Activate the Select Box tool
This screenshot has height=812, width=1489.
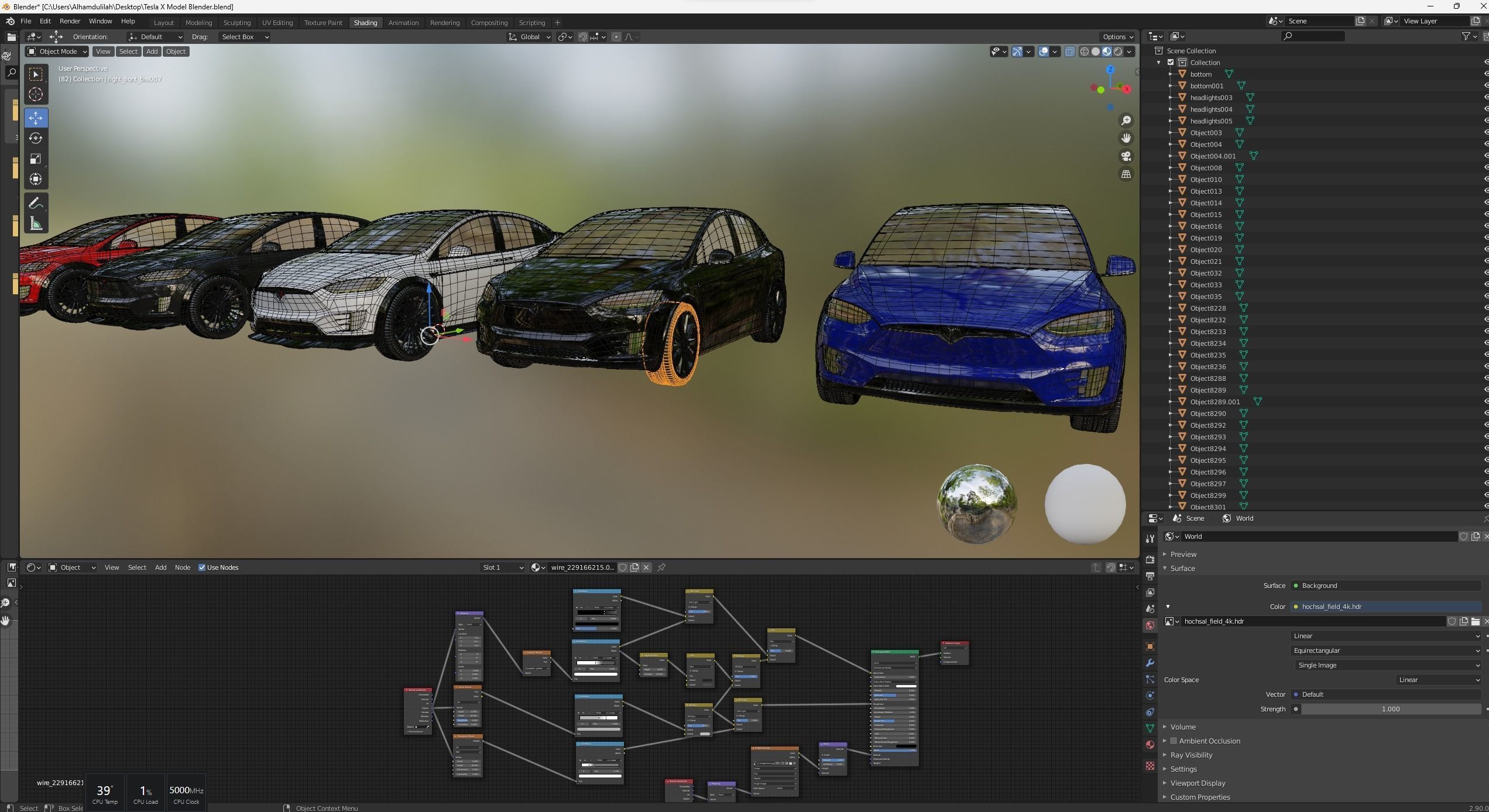tap(36, 74)
